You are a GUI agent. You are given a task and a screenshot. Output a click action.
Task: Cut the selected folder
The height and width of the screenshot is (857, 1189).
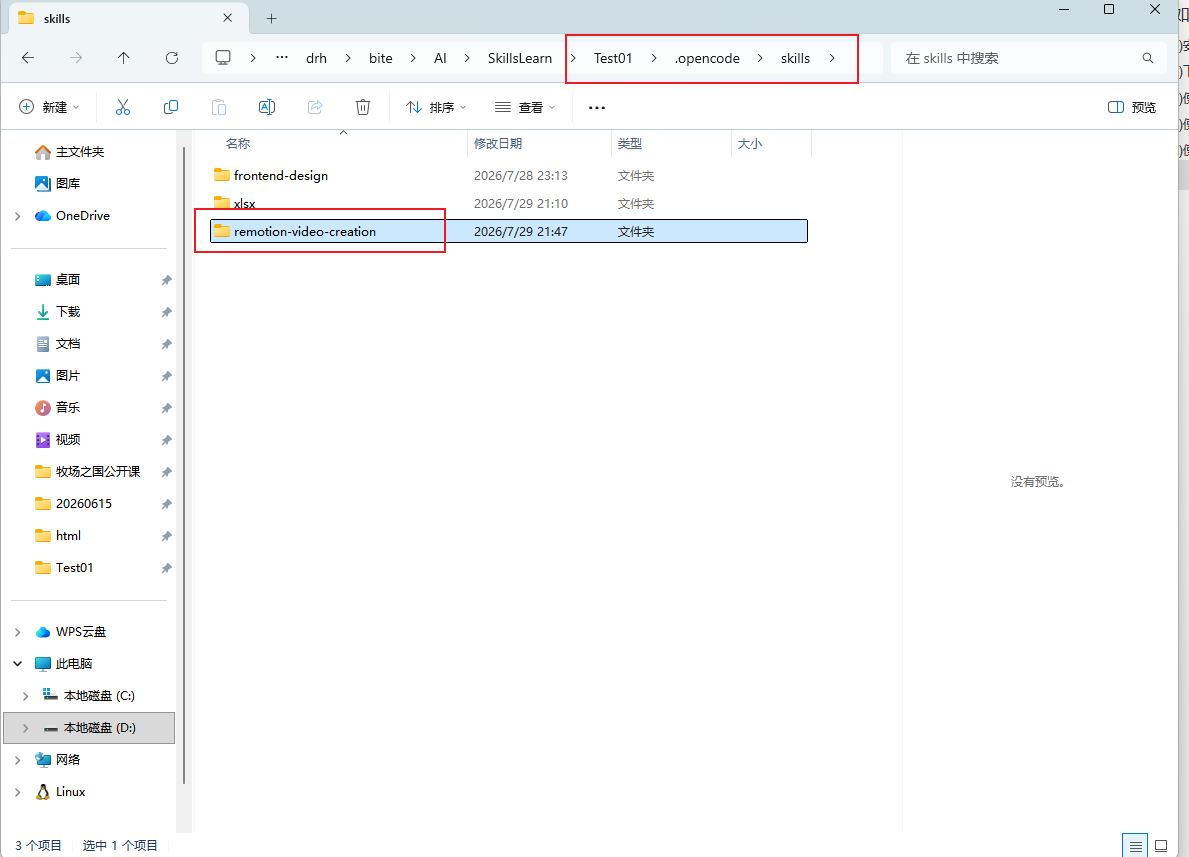(x=123, y=107)
